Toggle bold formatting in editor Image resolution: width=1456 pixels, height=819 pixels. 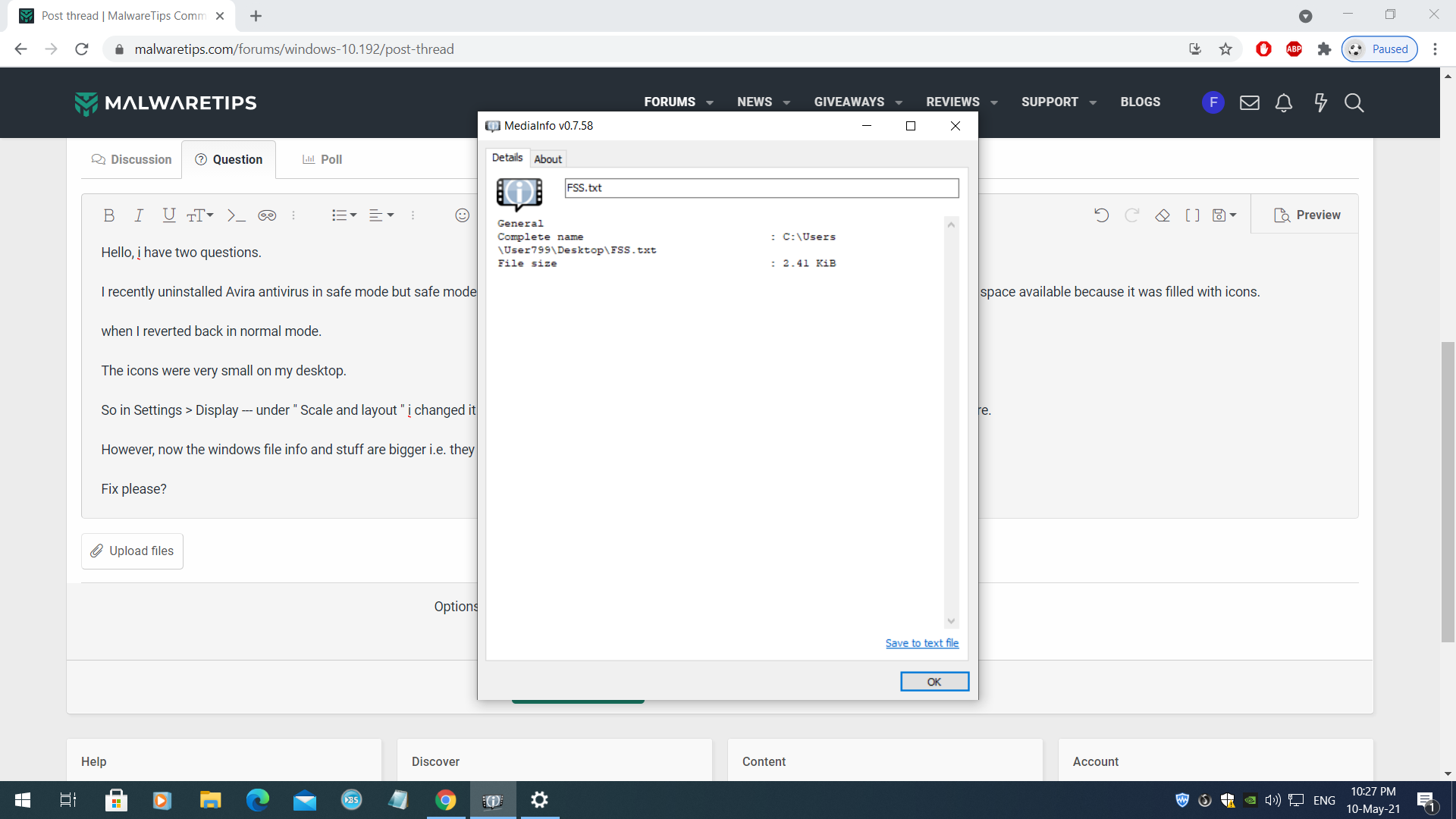(x=109, y=215)
